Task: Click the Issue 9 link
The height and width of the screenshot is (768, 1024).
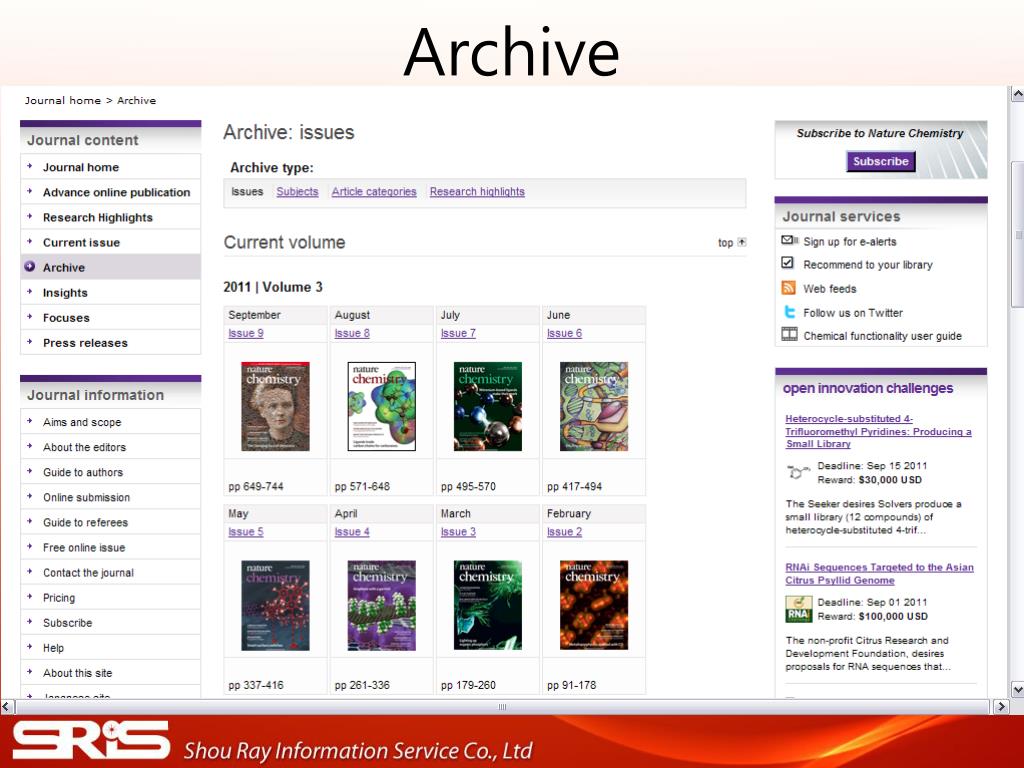Action: 246,333
